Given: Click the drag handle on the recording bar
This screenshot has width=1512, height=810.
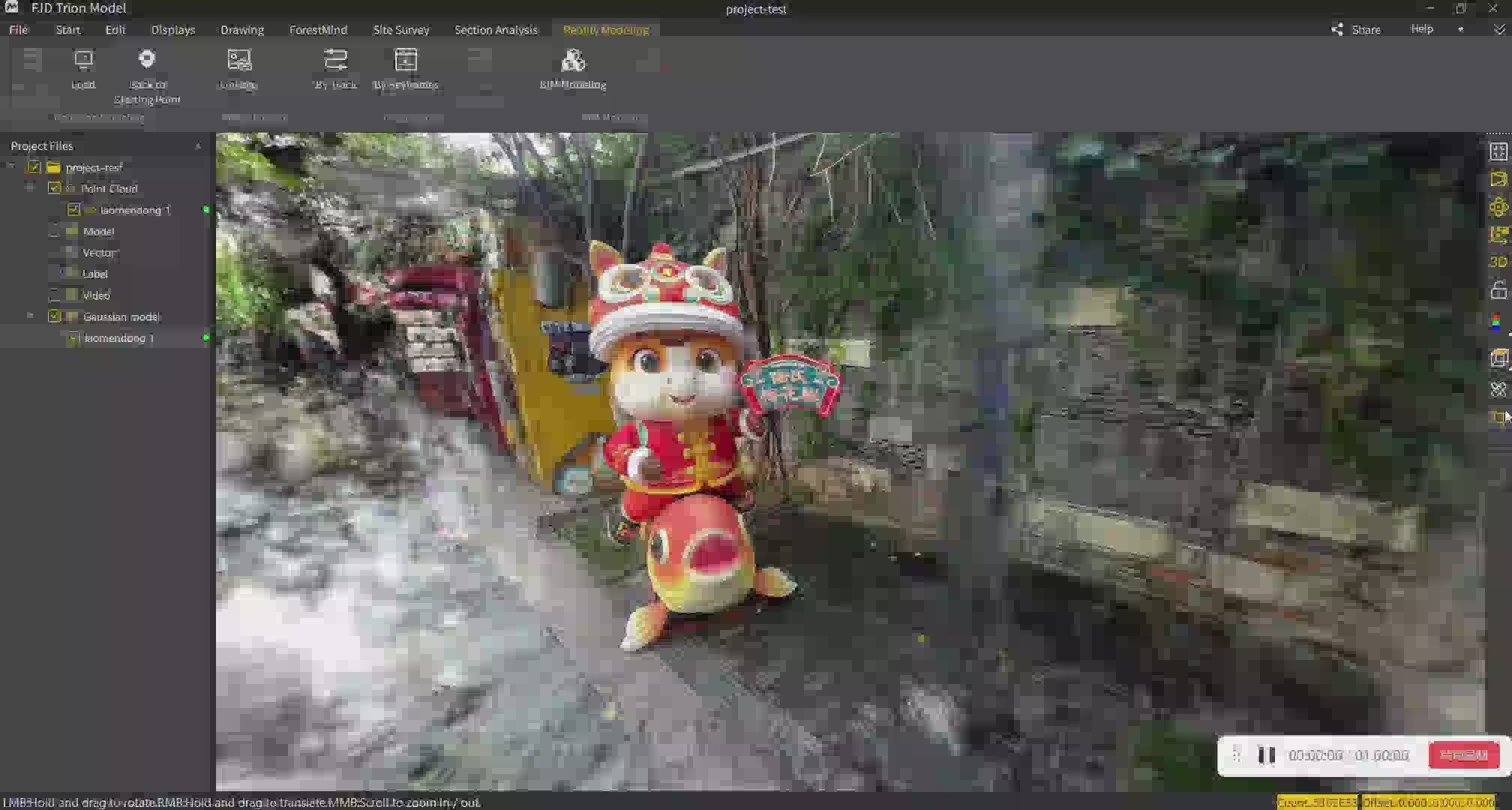Looking at the screenshot, I should coord(1237,755).
